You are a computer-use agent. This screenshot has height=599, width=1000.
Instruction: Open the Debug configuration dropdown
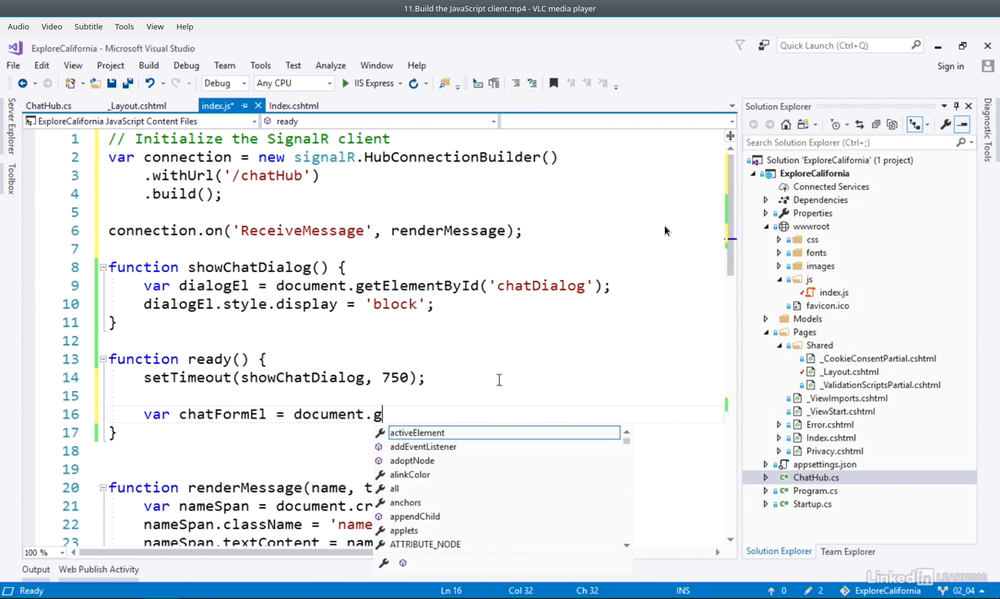tap(225, 84)
